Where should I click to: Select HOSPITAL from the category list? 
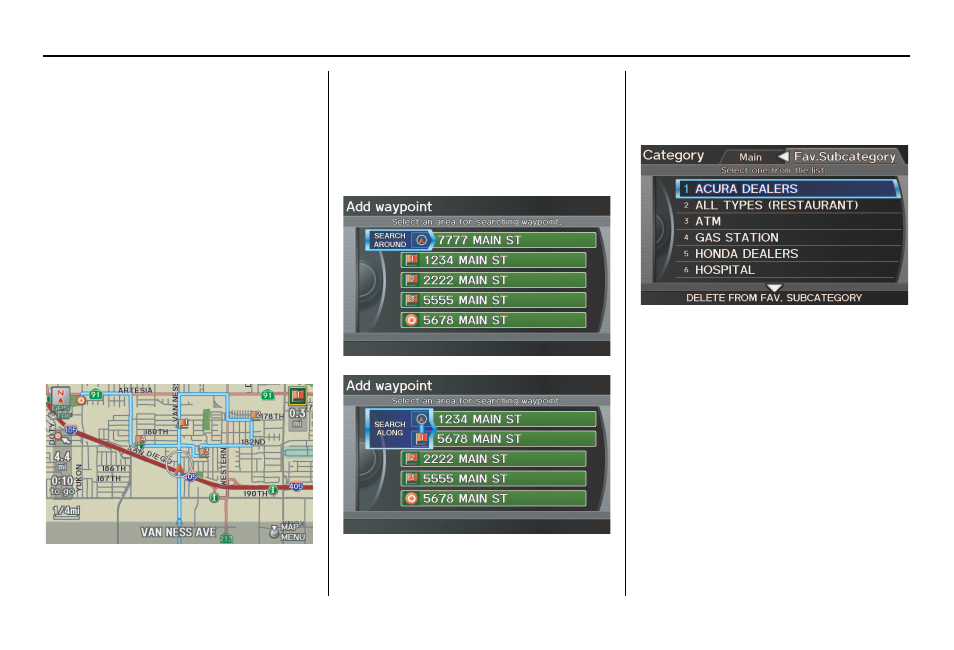789,270
